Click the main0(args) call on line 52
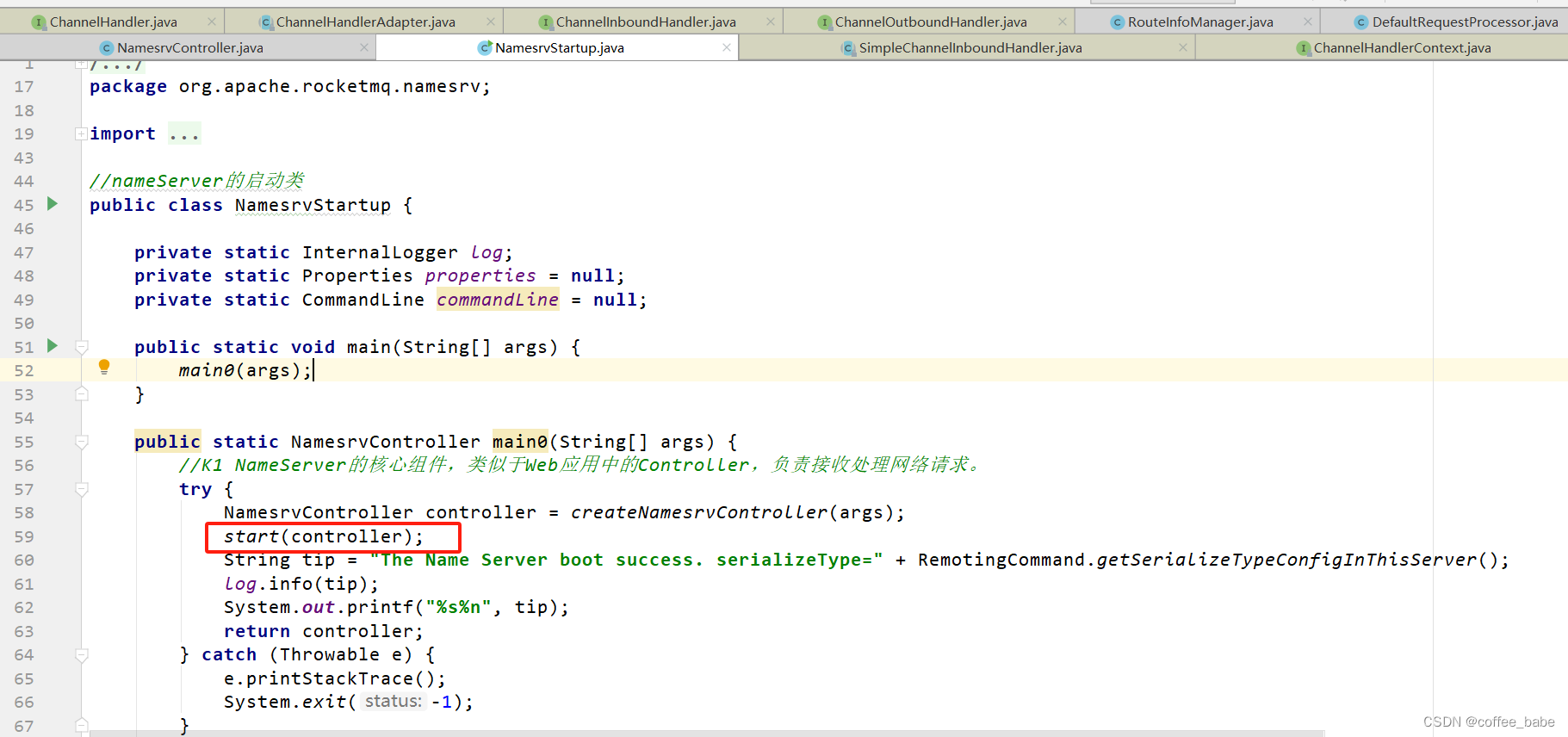 [245, 370]
